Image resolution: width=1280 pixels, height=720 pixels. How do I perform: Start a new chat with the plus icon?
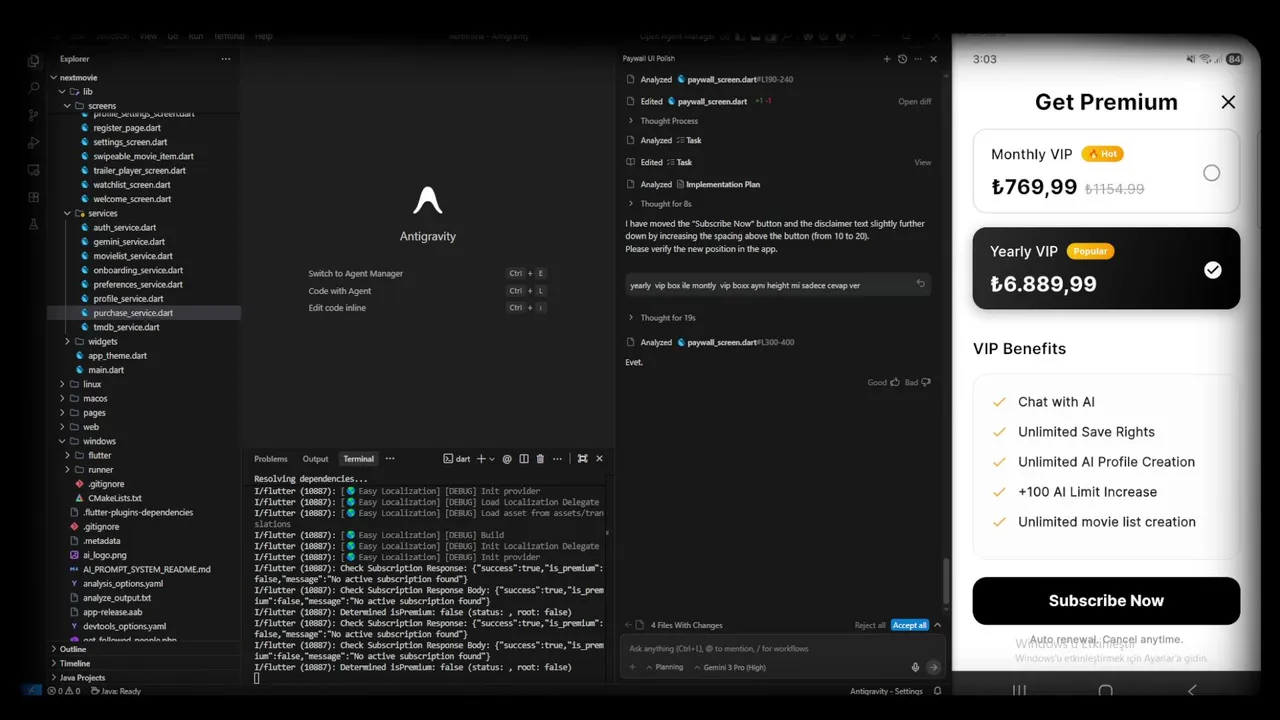pos(887,59)
